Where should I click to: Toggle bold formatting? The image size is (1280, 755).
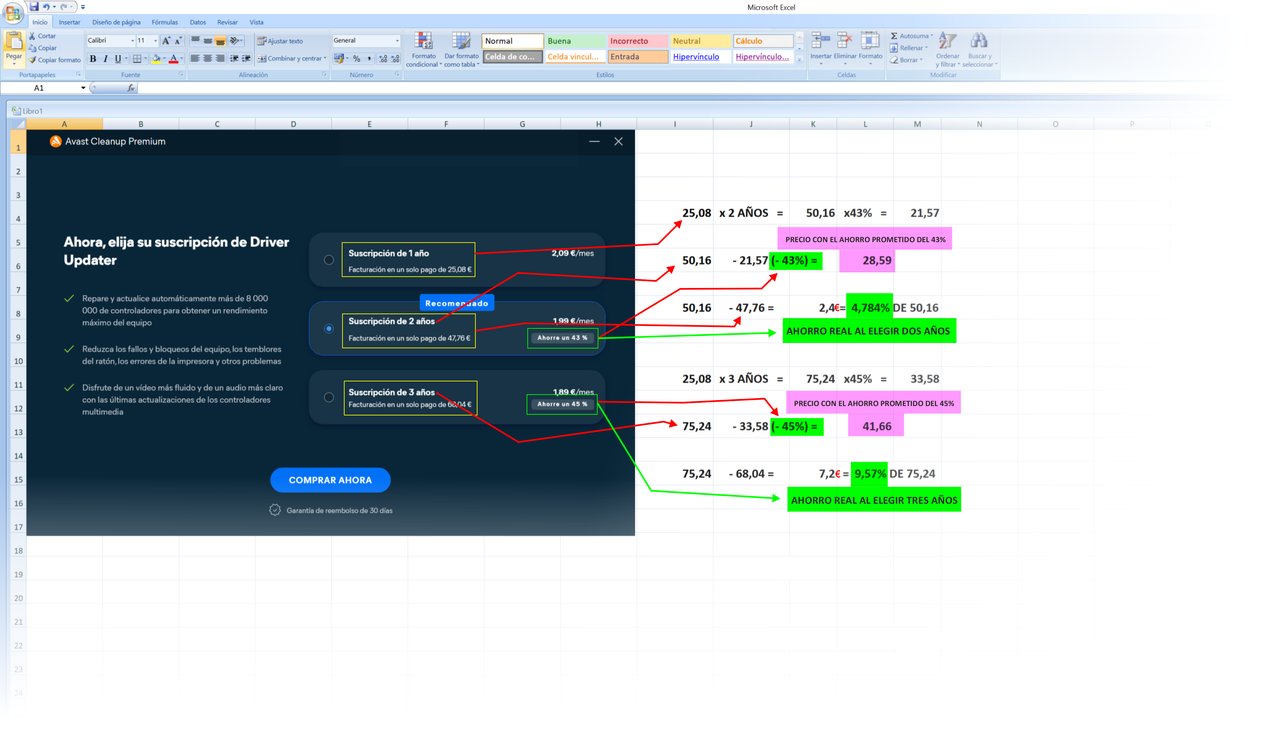93,59
